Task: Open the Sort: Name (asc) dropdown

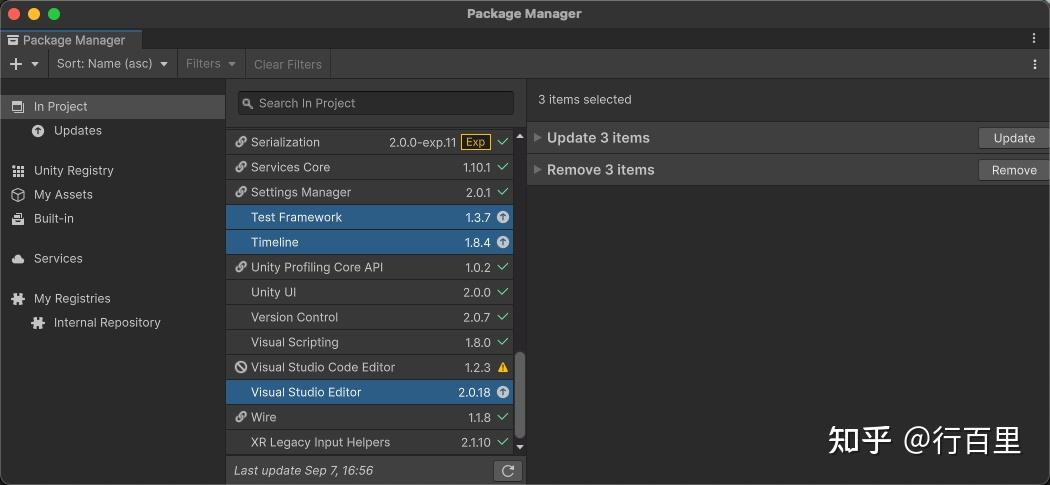Action: click(112, 64)
